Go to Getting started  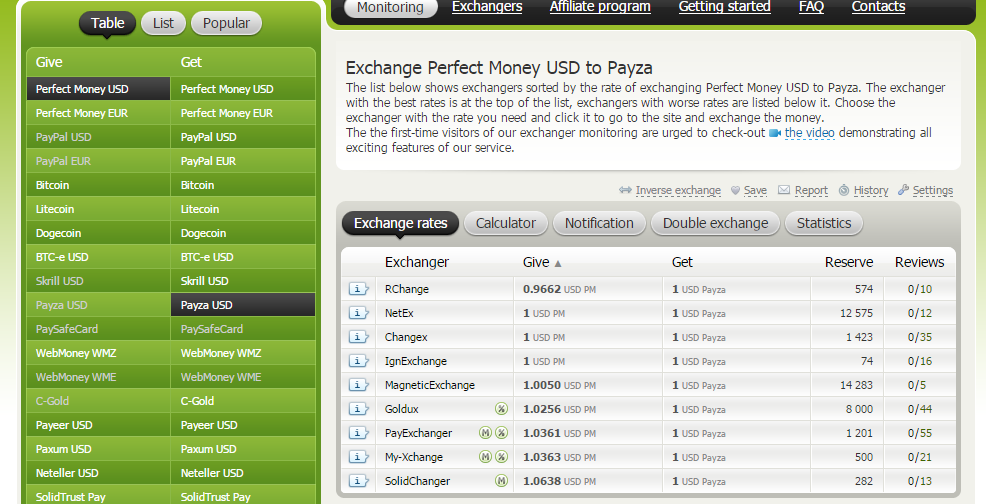(724, 7)
